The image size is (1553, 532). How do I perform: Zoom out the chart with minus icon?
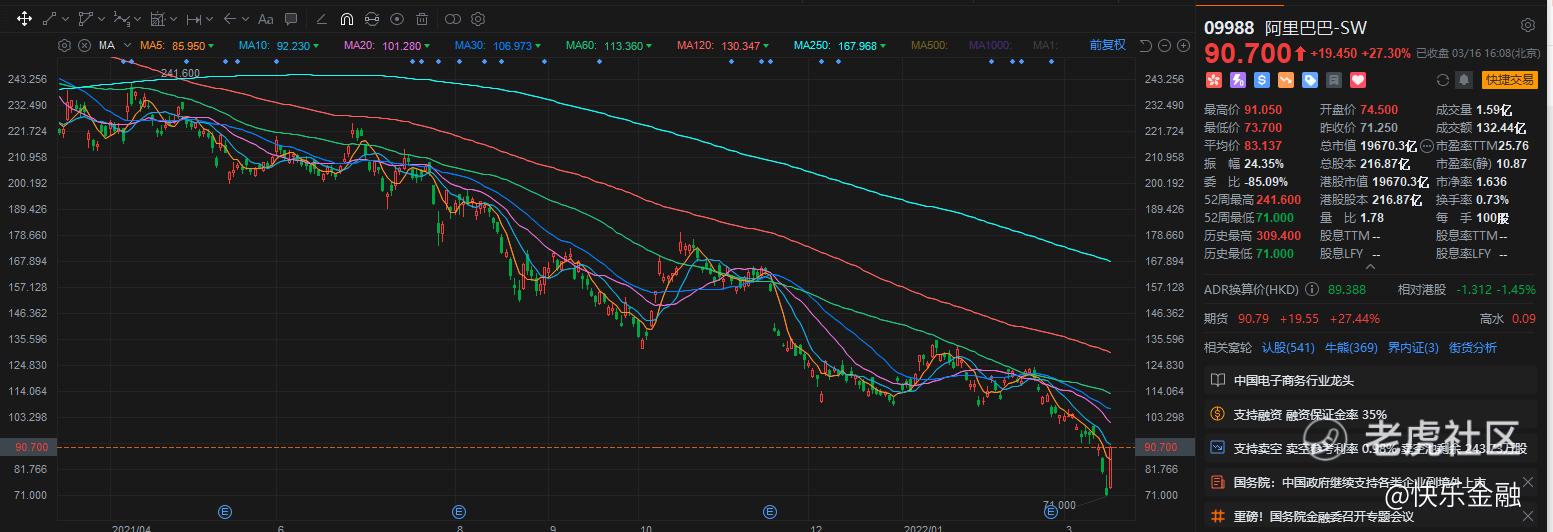pyautogui.click(x=1166, y=45)
